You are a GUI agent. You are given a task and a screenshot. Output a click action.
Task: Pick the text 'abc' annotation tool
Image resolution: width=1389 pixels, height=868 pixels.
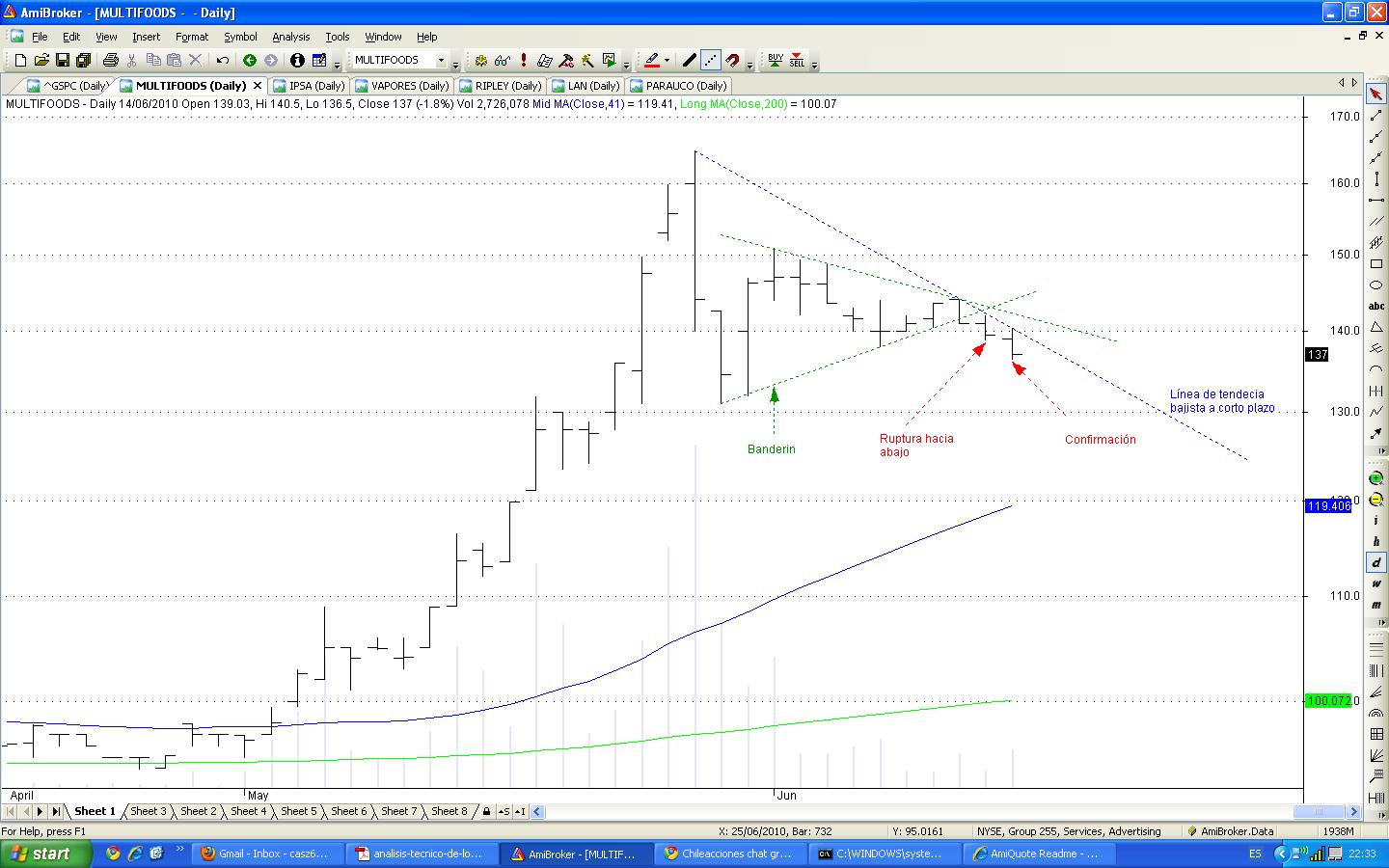point(1376,306)
